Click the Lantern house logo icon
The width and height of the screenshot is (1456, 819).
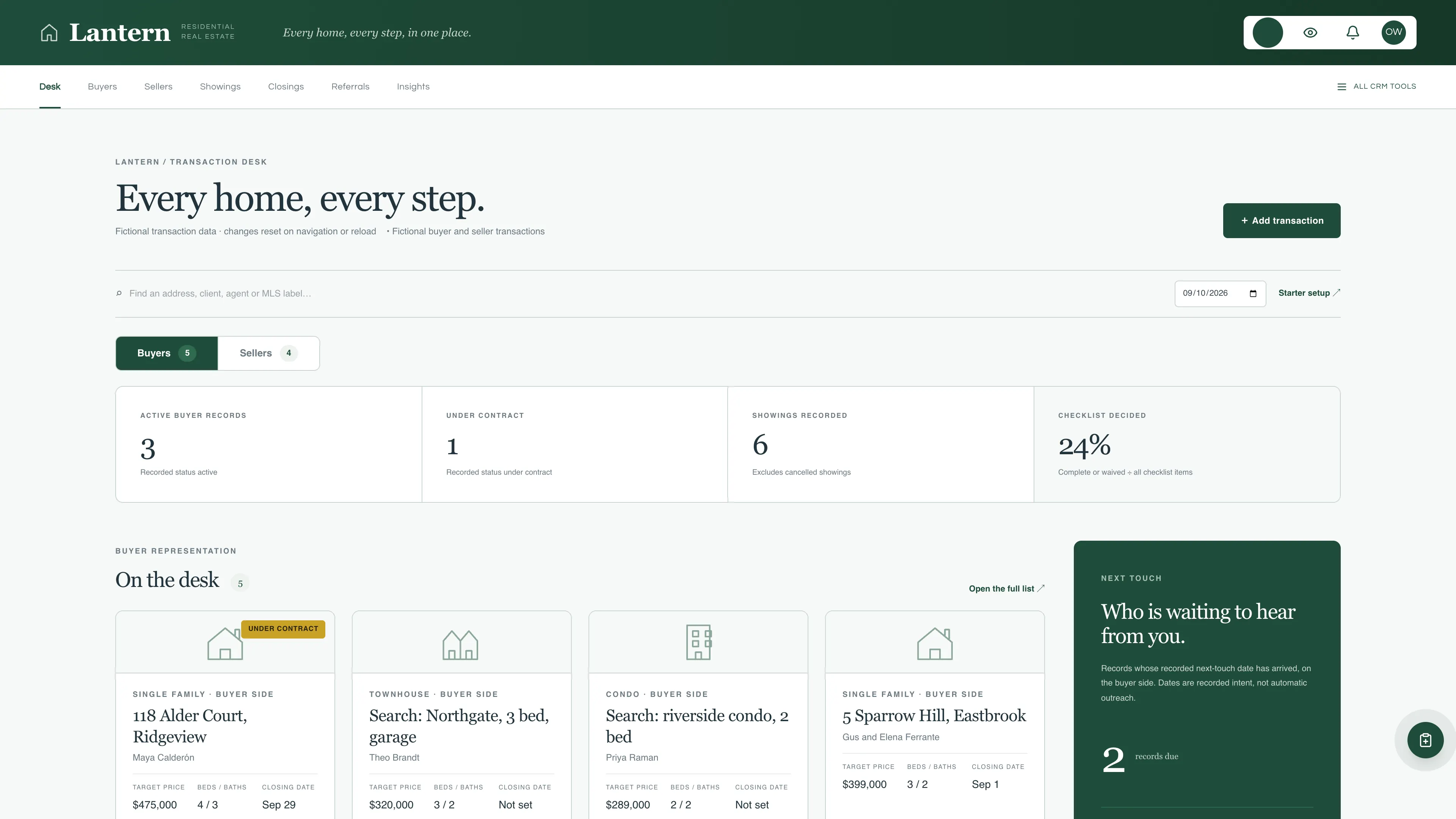pos(49,33)
